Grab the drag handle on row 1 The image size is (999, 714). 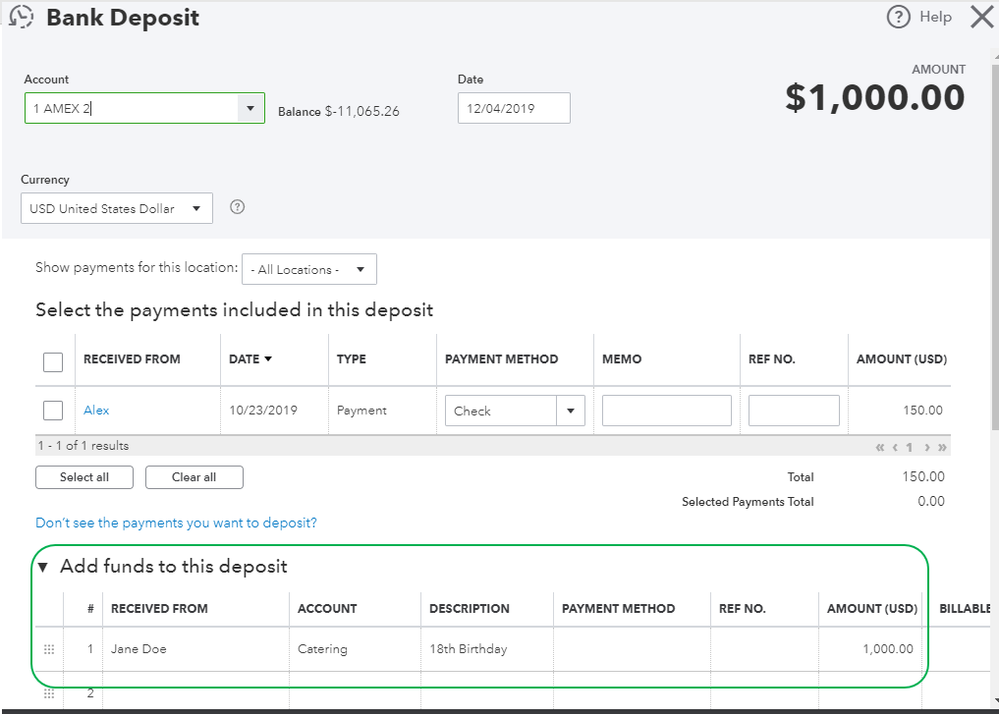(x=49, y=649)
